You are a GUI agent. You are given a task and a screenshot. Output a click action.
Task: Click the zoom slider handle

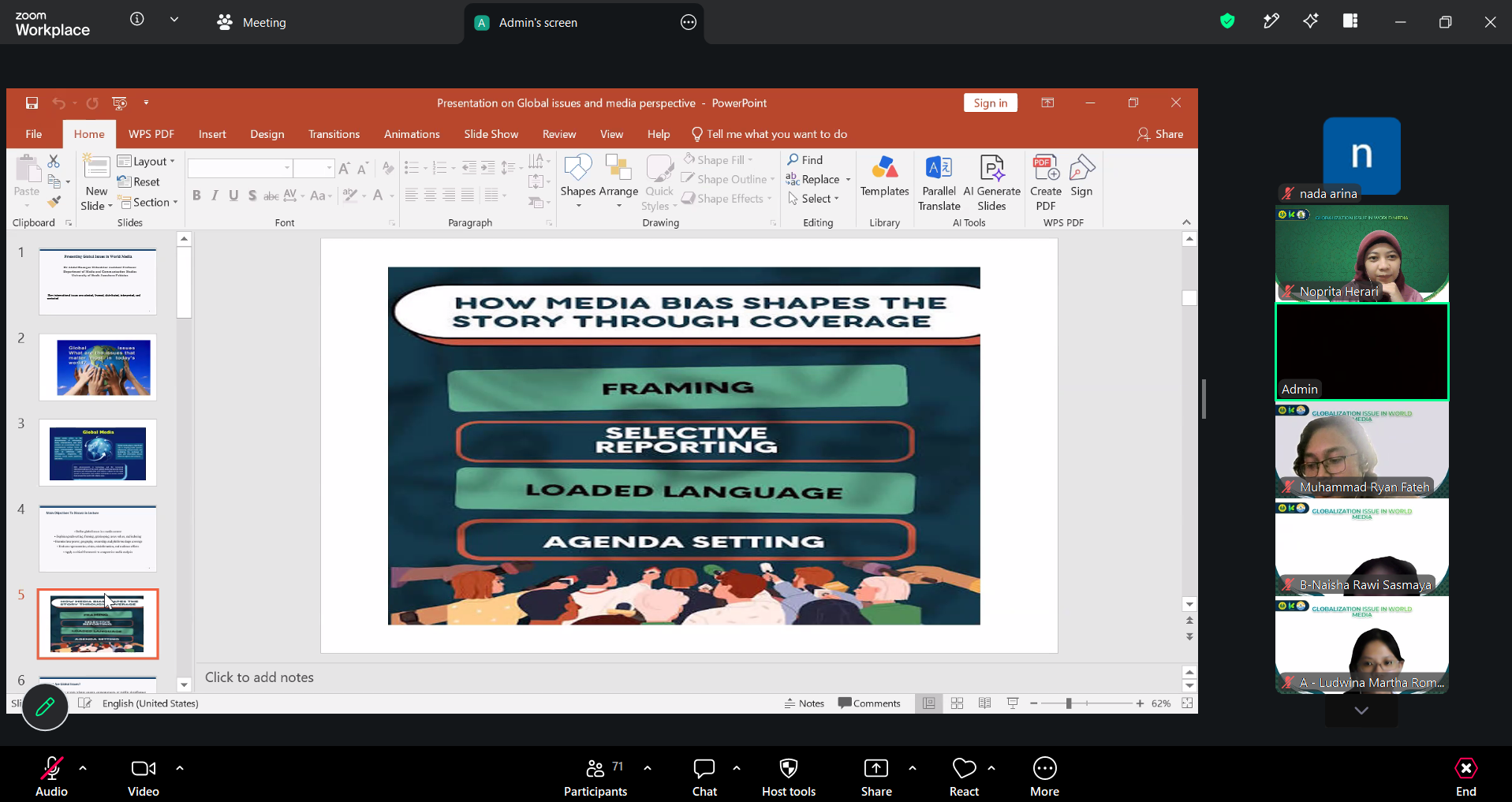pyautogui.click(x=1069, y=703)
